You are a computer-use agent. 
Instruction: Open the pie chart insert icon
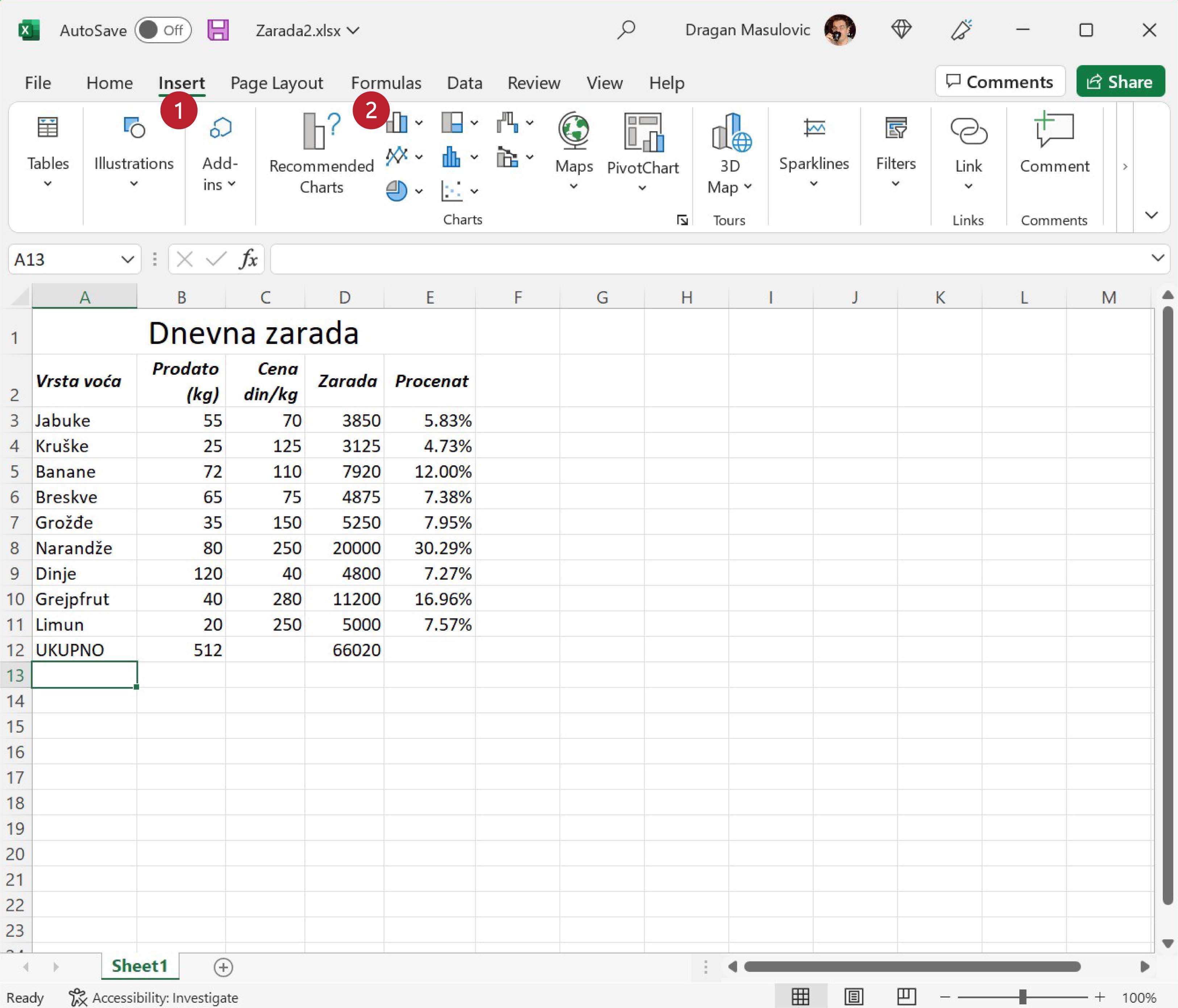[396, 191]
